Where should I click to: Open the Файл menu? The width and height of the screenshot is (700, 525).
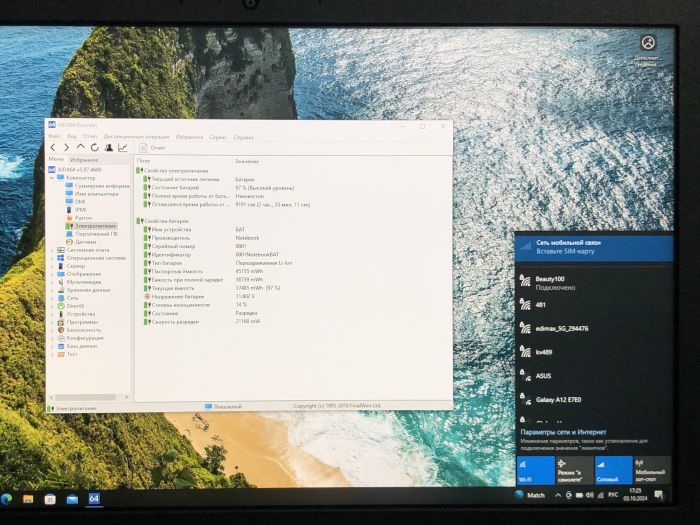pyautogui.click(x=54, y=136)
